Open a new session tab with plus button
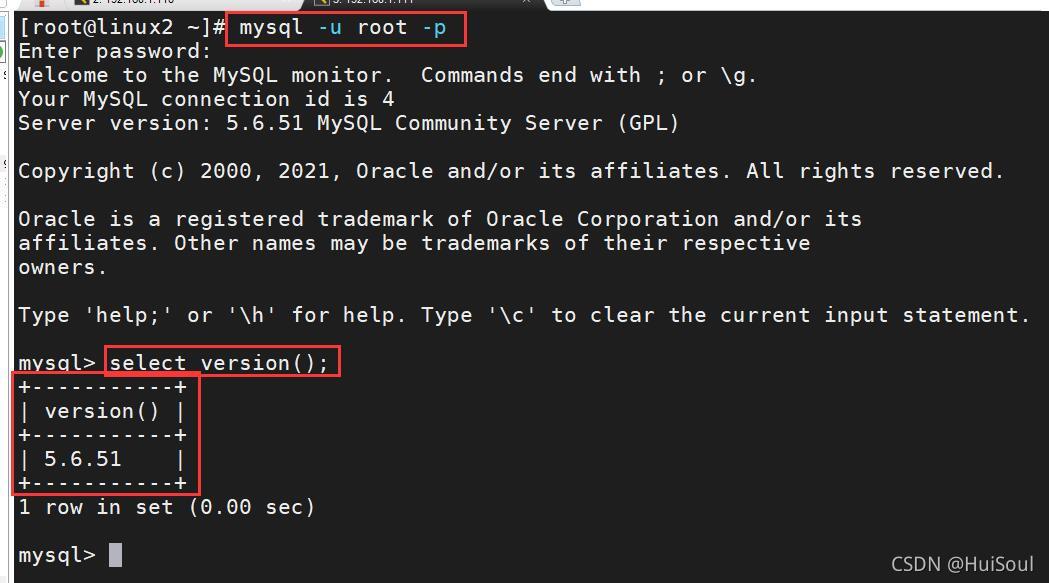This screenshot has width=1049, height=583. point(565,2)
